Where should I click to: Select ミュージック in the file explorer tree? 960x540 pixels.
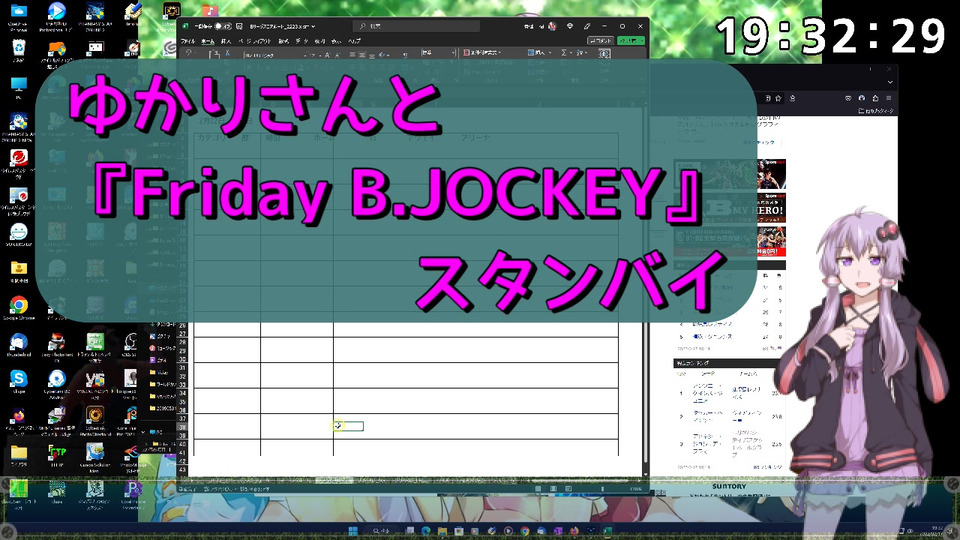(164, 348)
